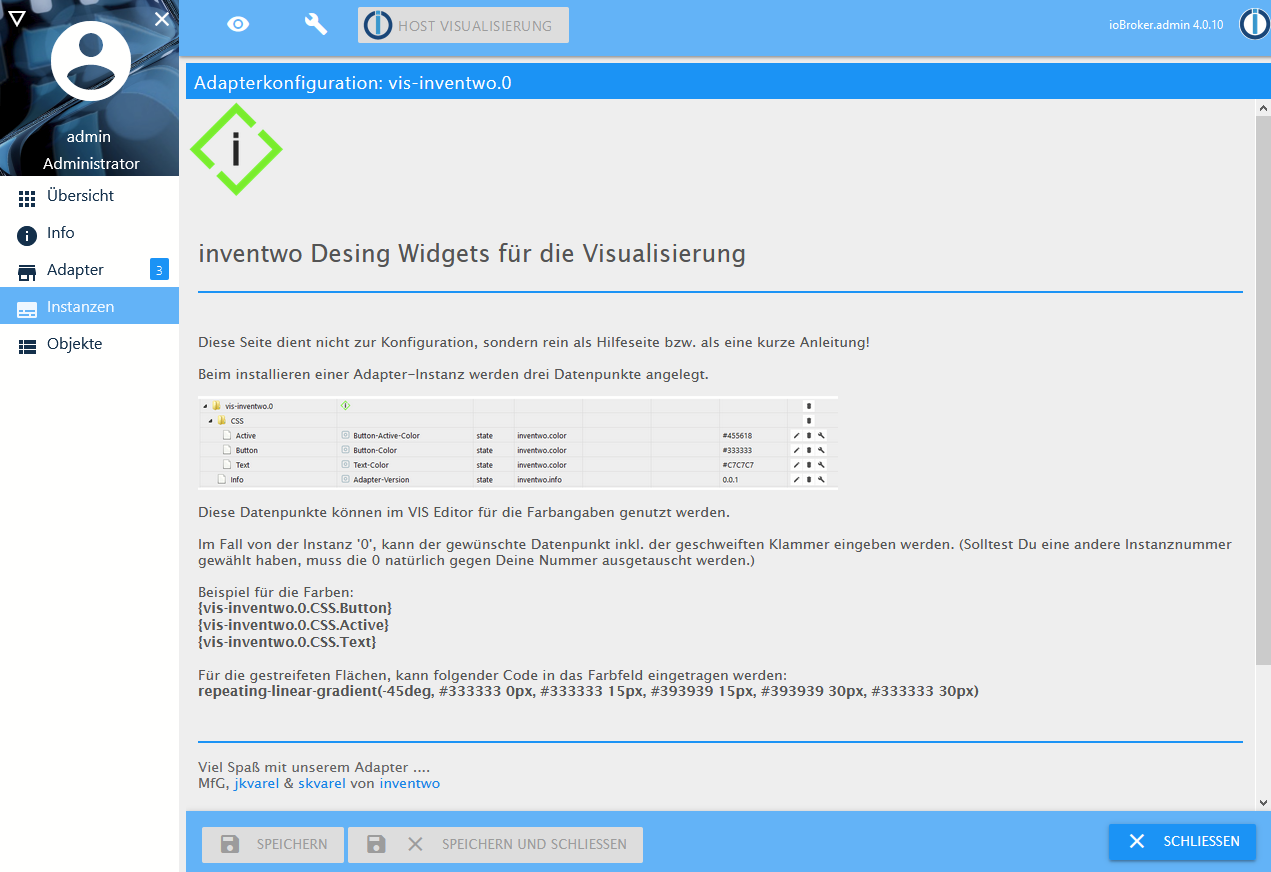The width and height of the screenshot is (1271, 872).
Task: Click the text {vis-inventwo.0.CSS.Active}
Action: click(x=294, y=625)
